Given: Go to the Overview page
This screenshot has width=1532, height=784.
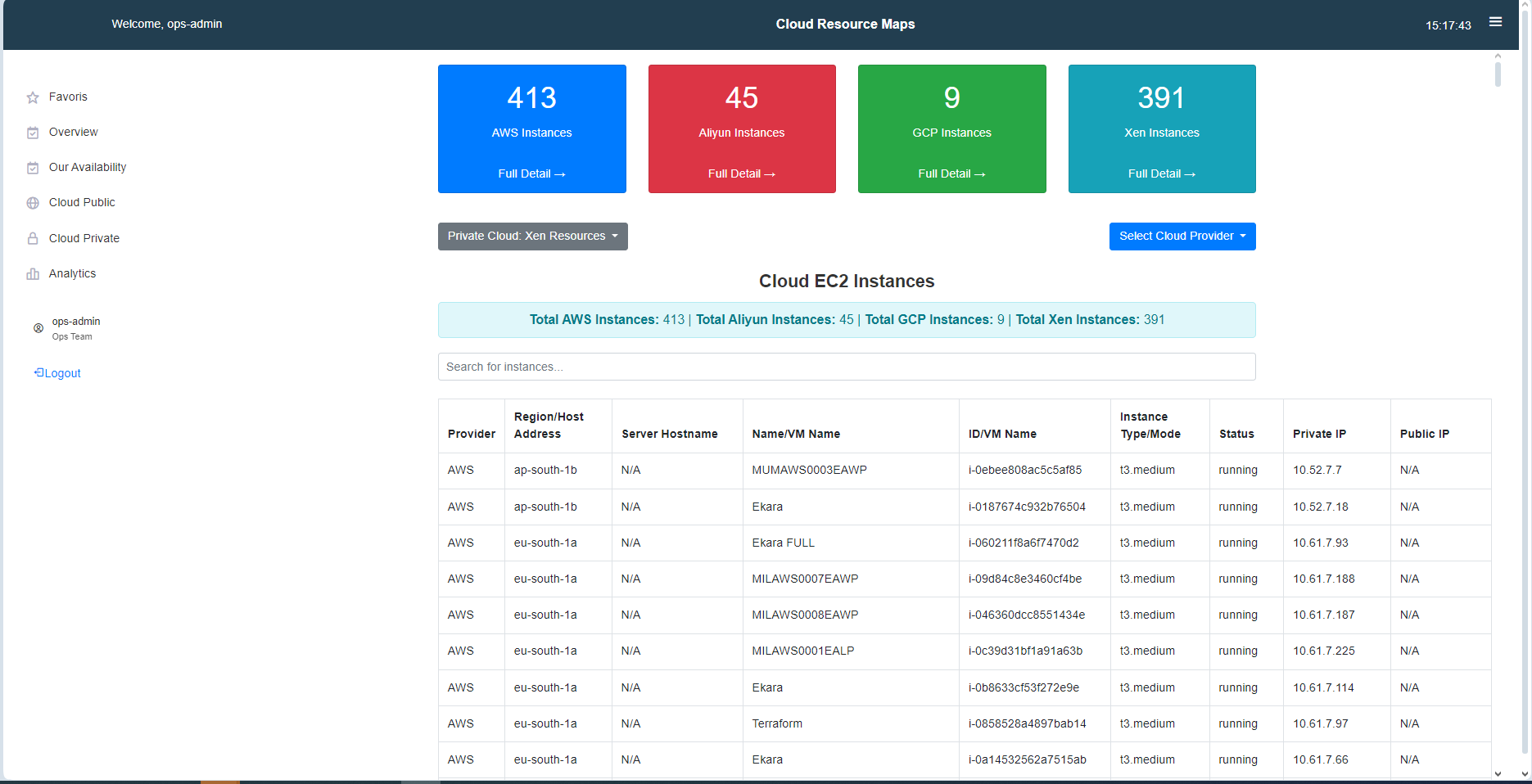Looking at the screenshot, I should click(x=73, y=132).
